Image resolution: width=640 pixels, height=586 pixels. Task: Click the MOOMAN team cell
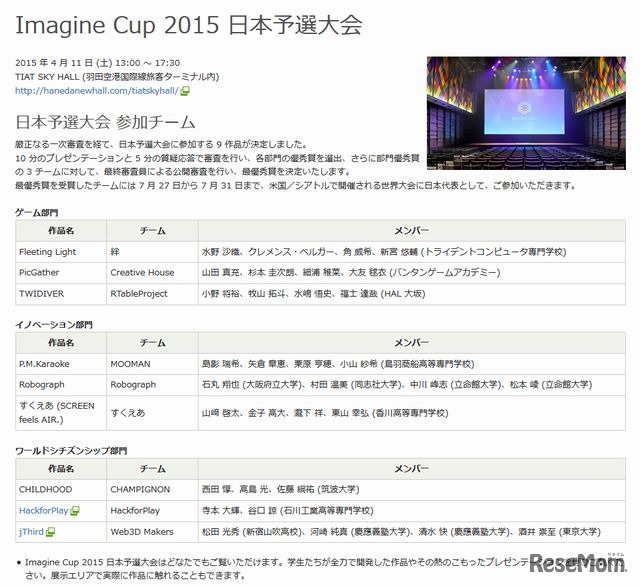coord(152,364)
